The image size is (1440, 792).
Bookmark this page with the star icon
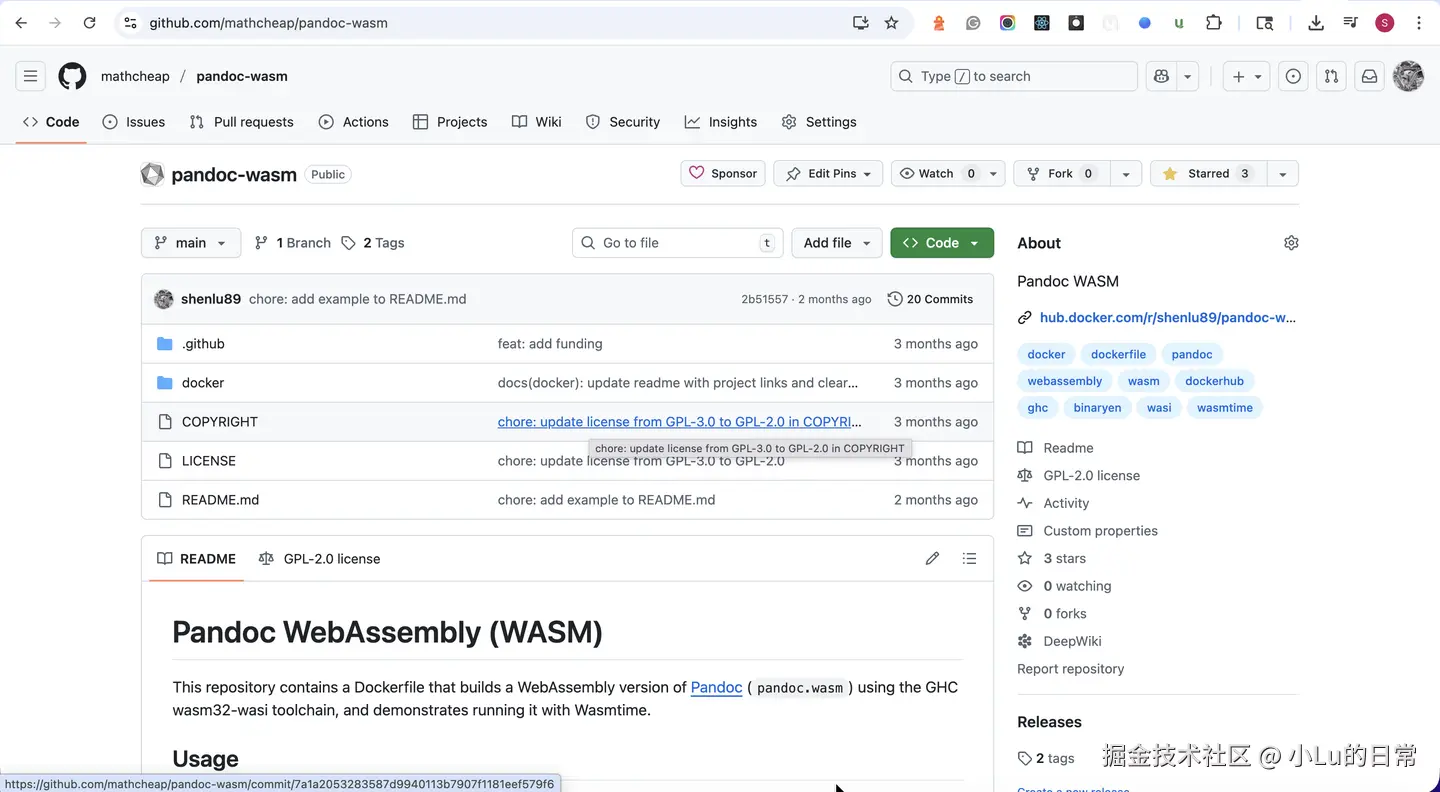coord(892,23)
